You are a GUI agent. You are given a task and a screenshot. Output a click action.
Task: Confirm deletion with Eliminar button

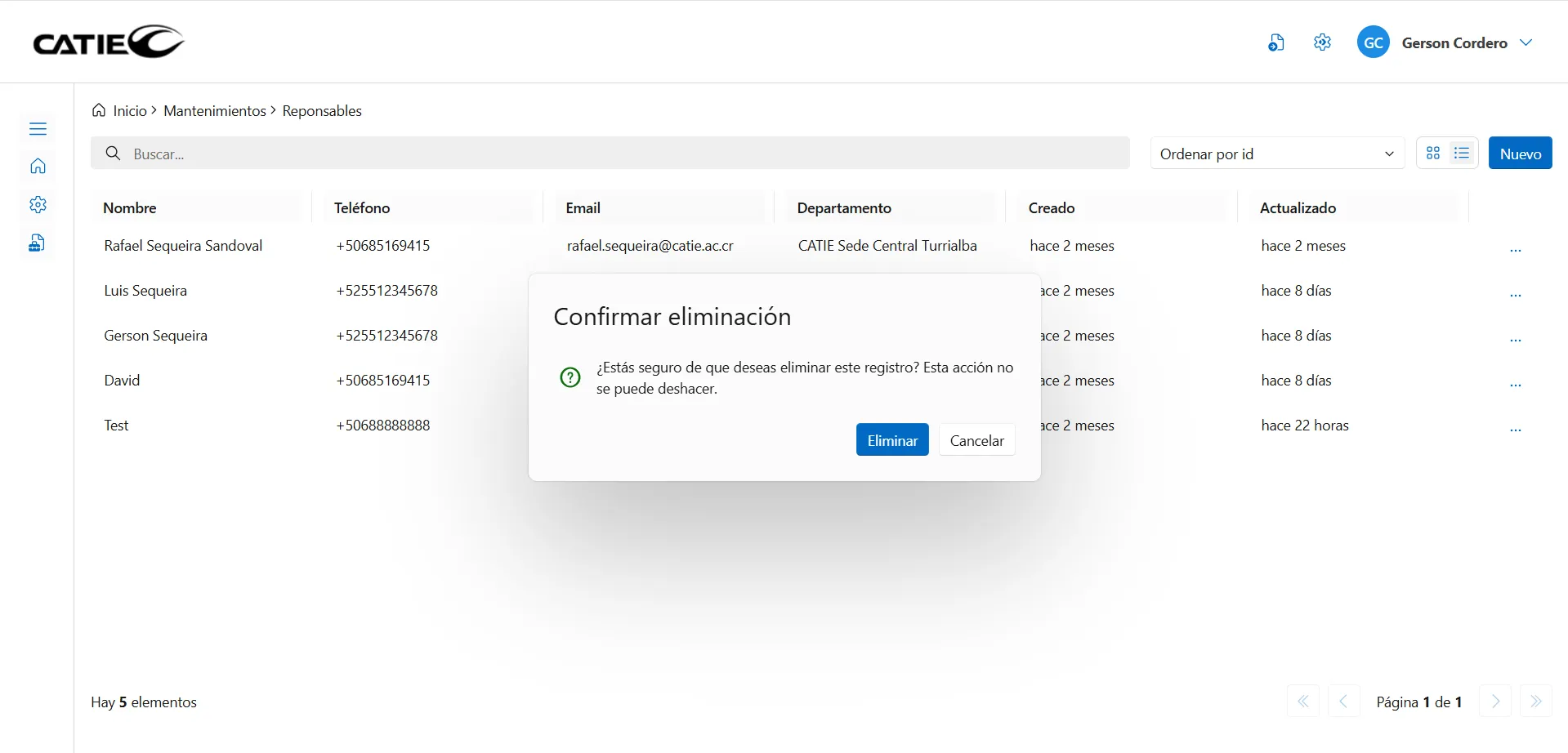891,440
